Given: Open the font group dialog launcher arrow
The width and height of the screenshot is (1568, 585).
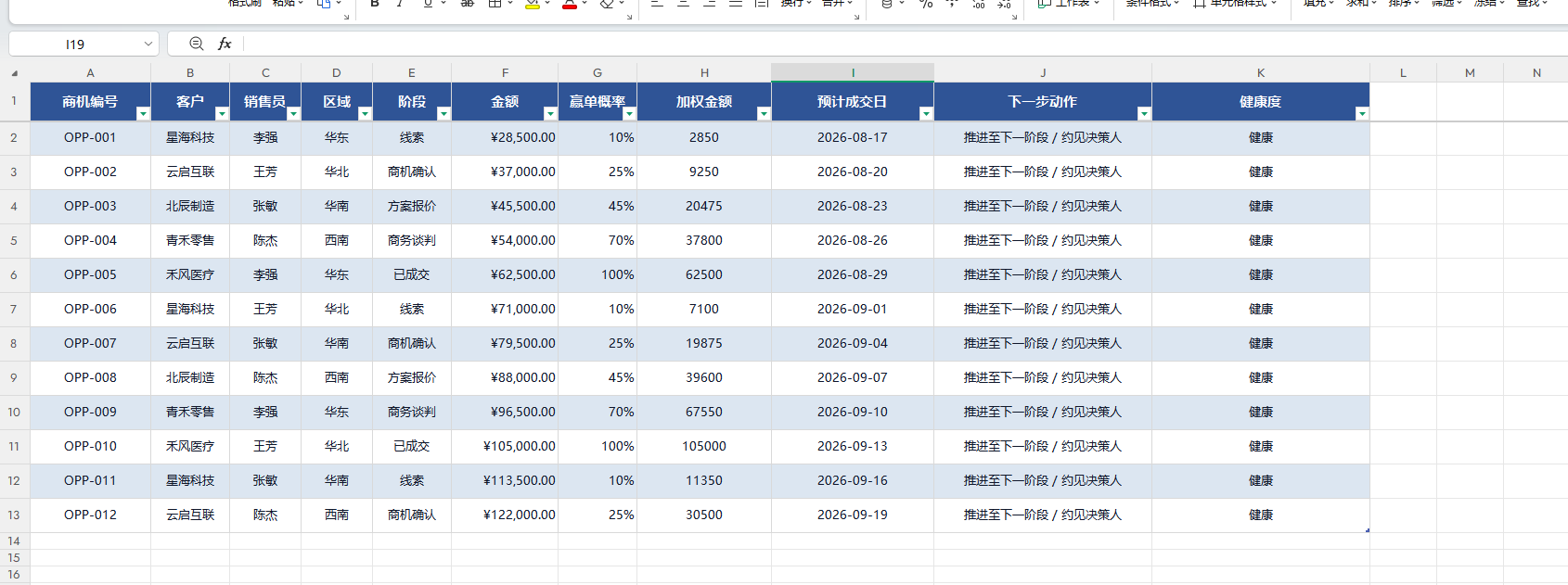Looking at the screenshot, I should (628, 17).
